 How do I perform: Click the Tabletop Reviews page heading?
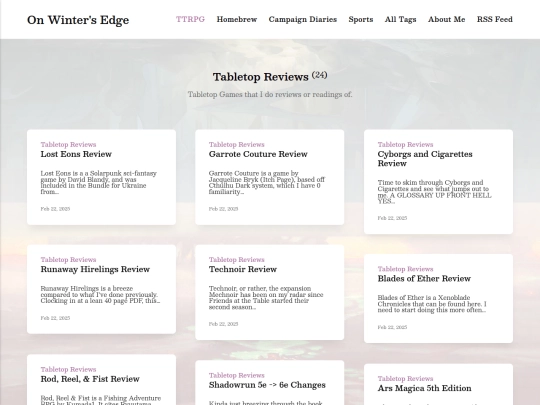[261, 77]
